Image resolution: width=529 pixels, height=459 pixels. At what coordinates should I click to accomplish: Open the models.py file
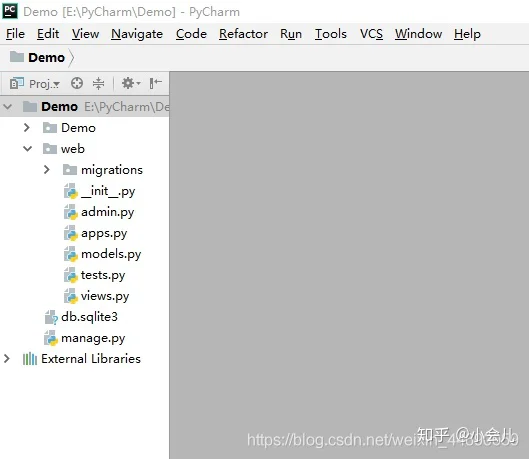[103, 254]
